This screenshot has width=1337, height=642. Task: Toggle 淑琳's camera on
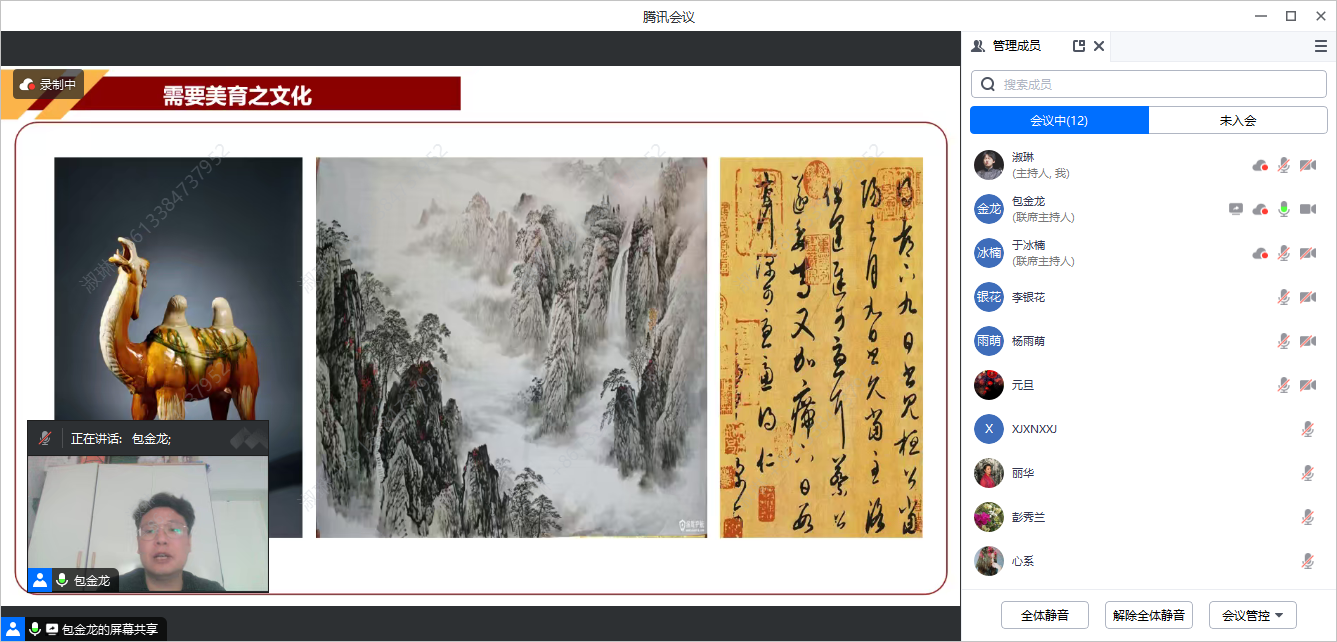1307,165
